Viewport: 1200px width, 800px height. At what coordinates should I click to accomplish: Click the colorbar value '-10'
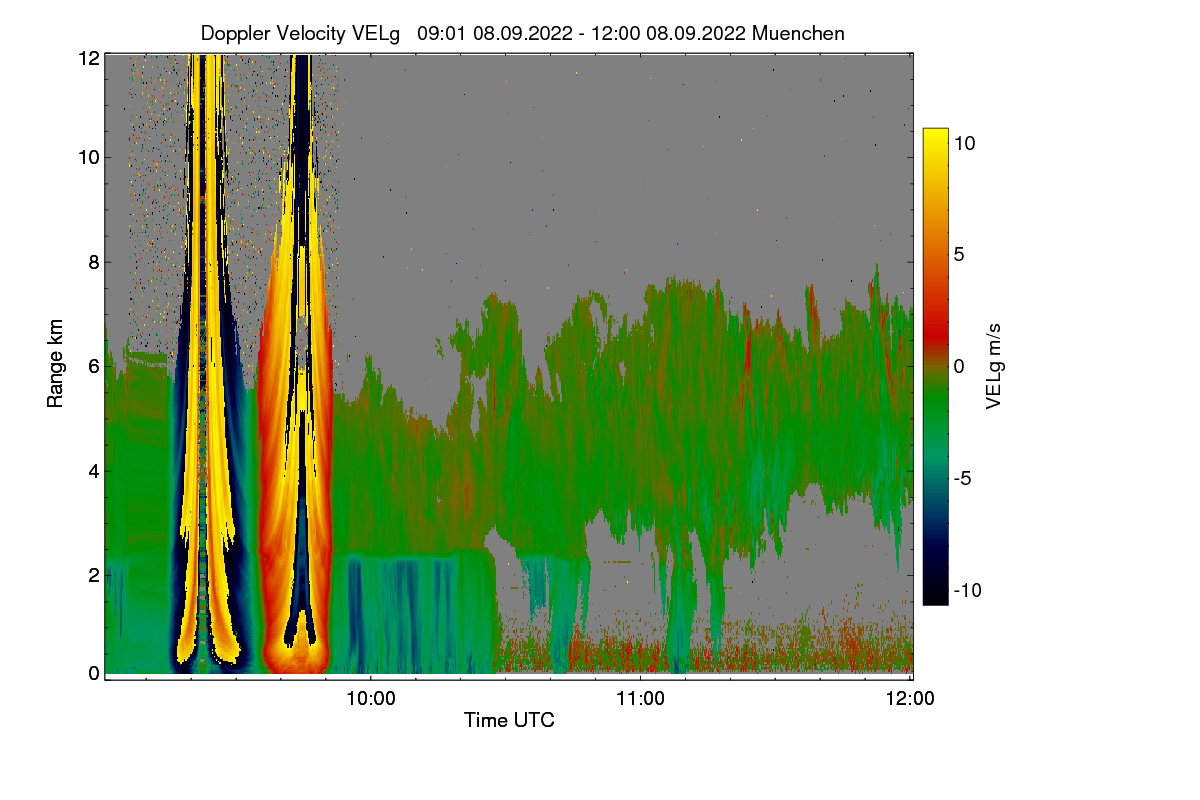tap(970, 590)
